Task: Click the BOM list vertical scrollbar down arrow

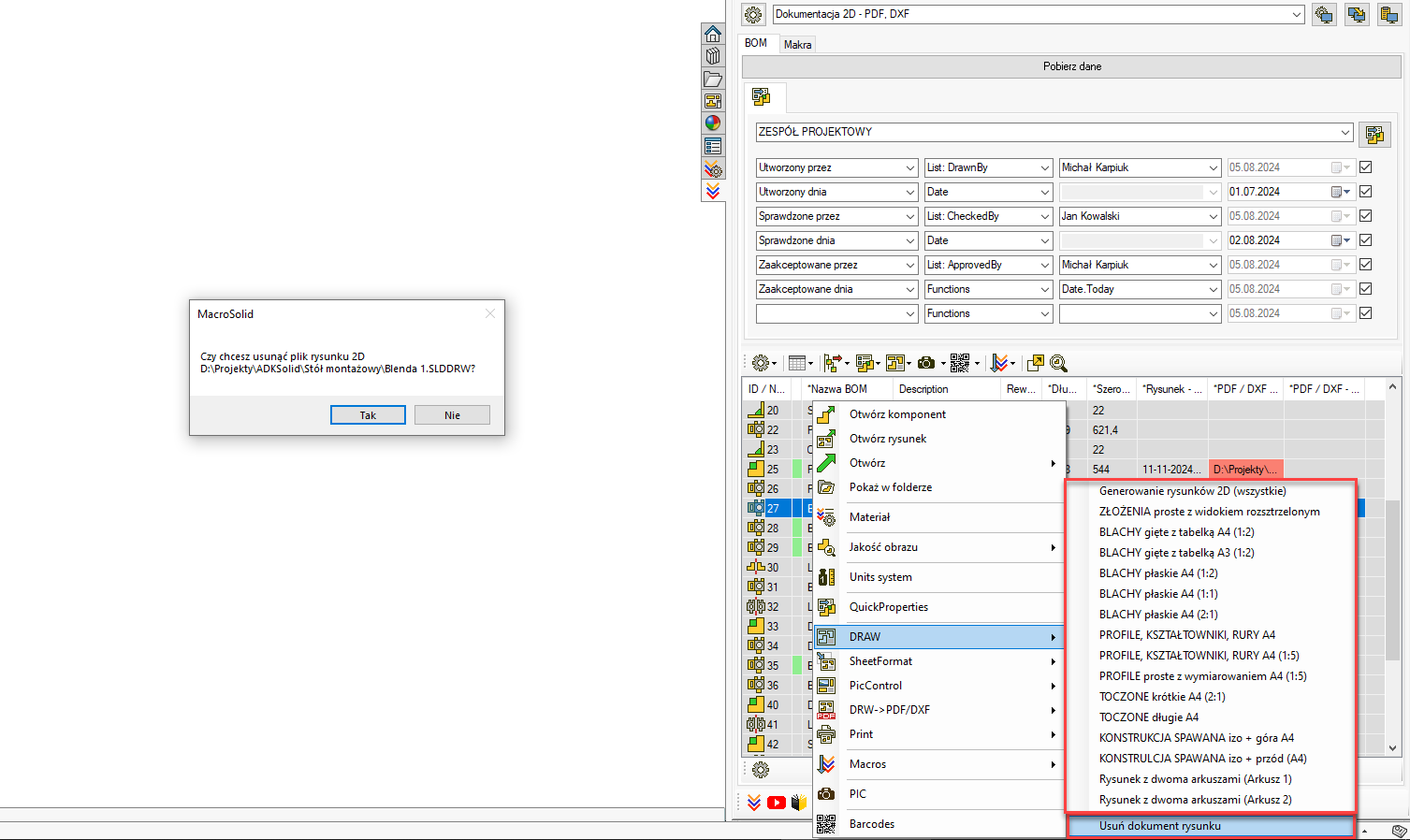Action: [1392, 747]
